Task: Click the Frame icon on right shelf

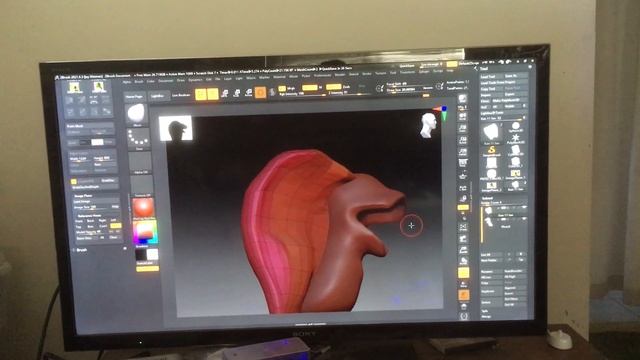Action: 463,227
